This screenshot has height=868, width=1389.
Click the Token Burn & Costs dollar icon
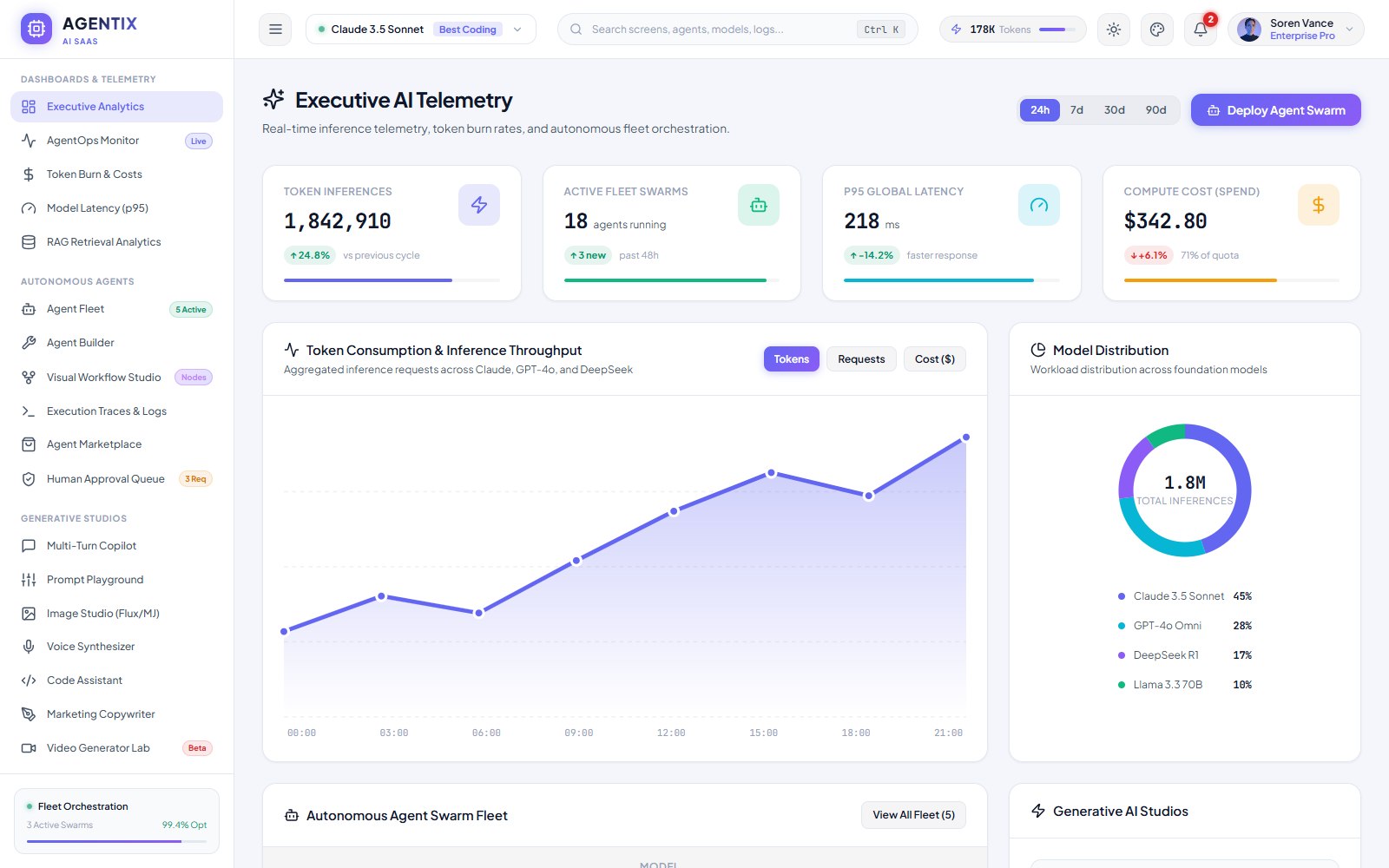[x=29, y=174]
